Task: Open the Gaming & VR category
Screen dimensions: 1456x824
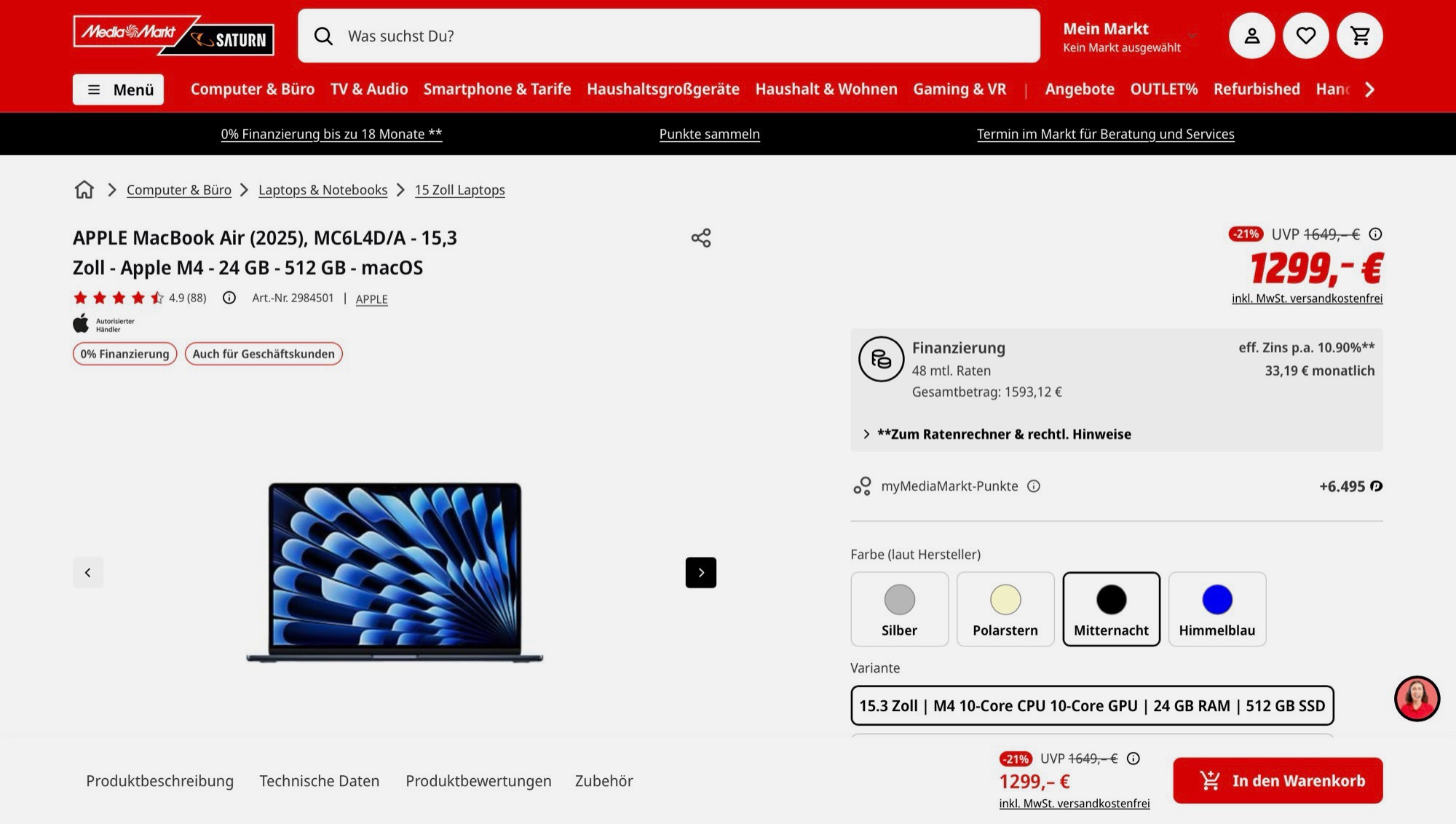Action: click(959, 90)
